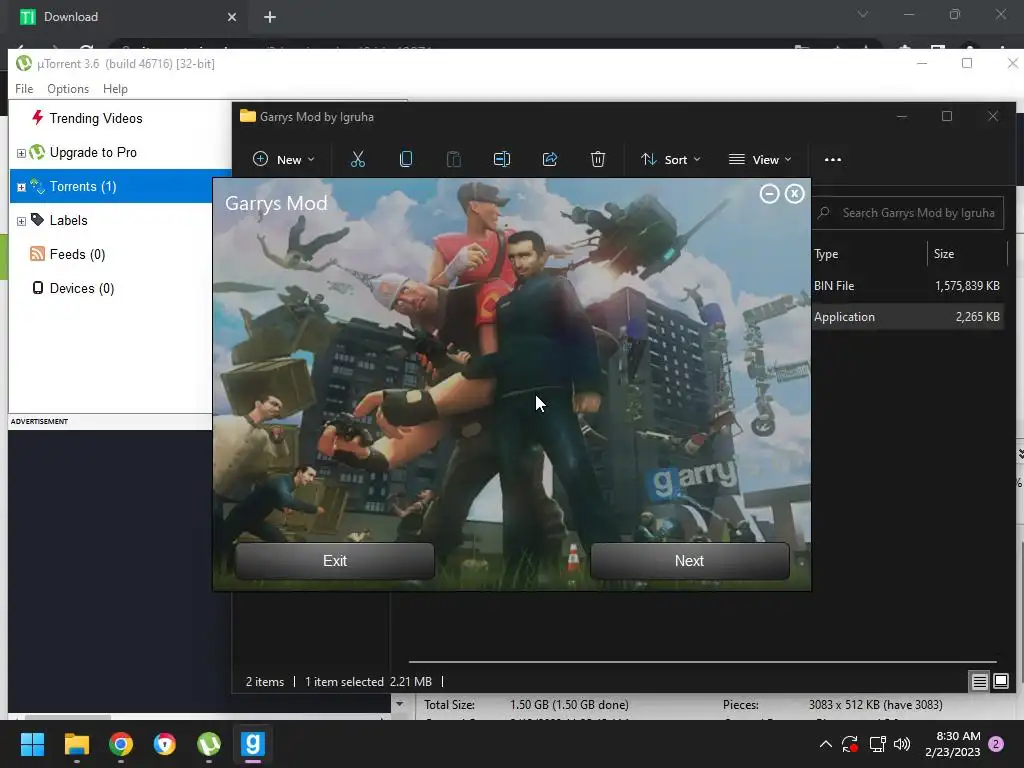Viewport: 1024px width, 768px height.
Task: Select Upgrade to Pro in µTorrent sidebar
Action: 93,152
